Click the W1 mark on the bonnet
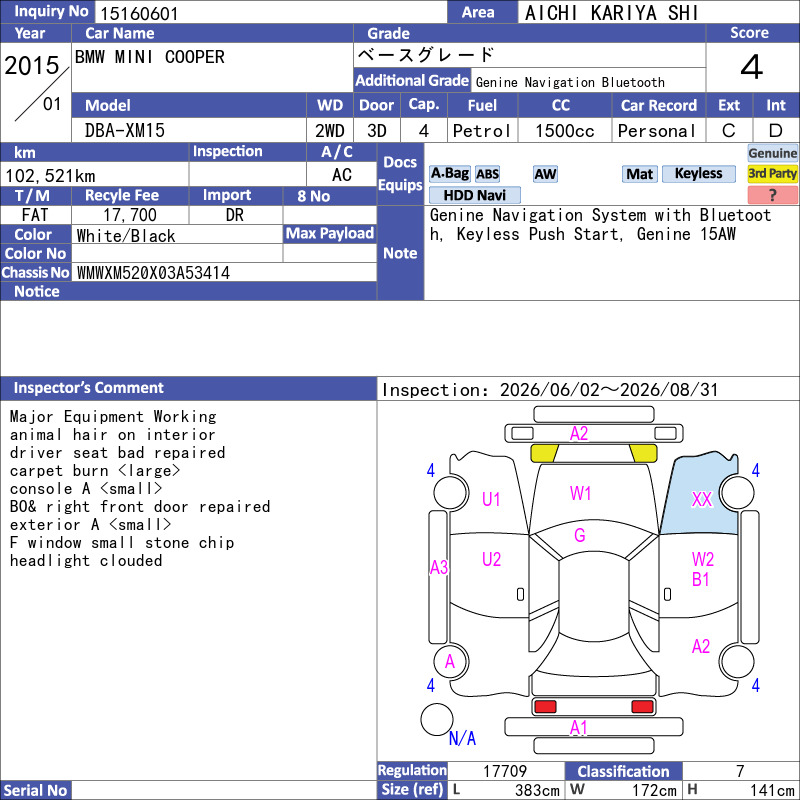This screenshot has width=800, height=800. pos(580,493)
